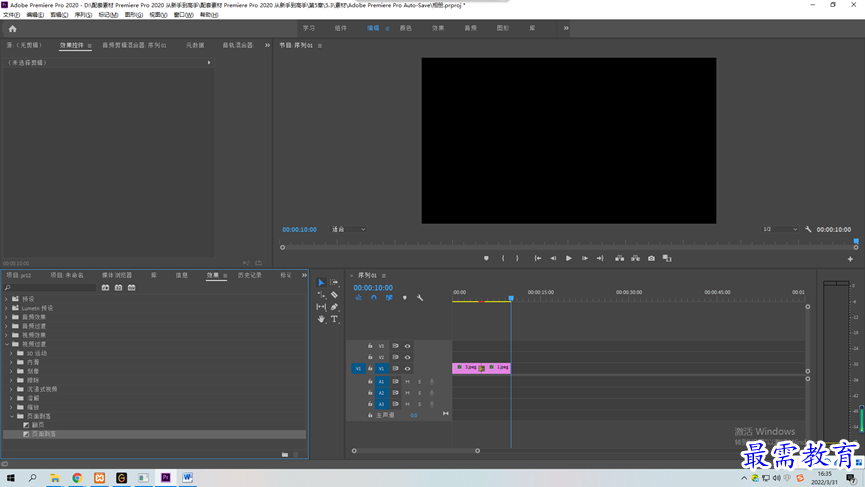Screen dimensions: 865x487
Task: Show more workspaces overflow arrows
Action: pos(566,28)
